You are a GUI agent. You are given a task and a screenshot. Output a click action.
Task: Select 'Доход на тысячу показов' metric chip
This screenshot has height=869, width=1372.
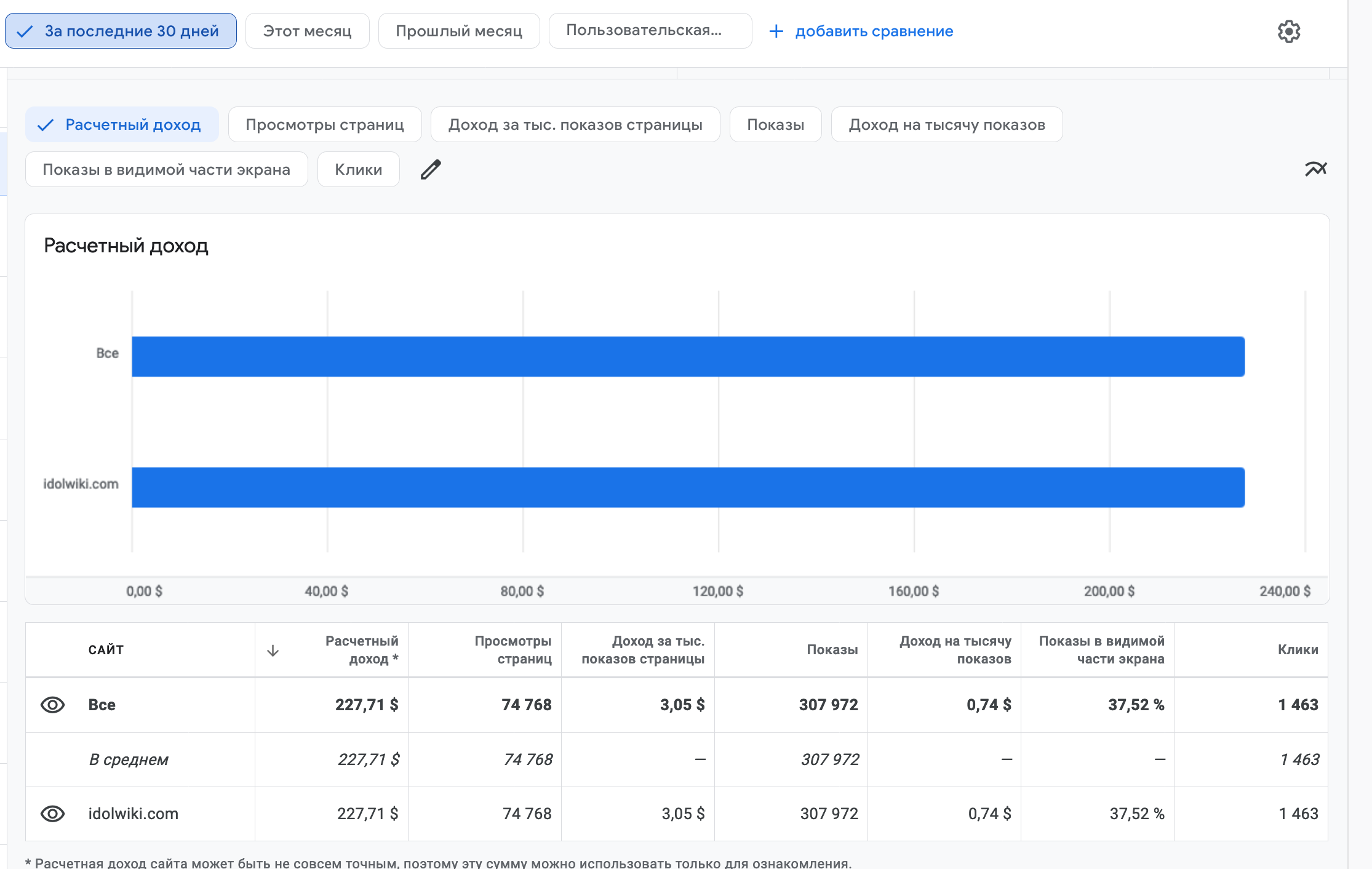point(946,124)
